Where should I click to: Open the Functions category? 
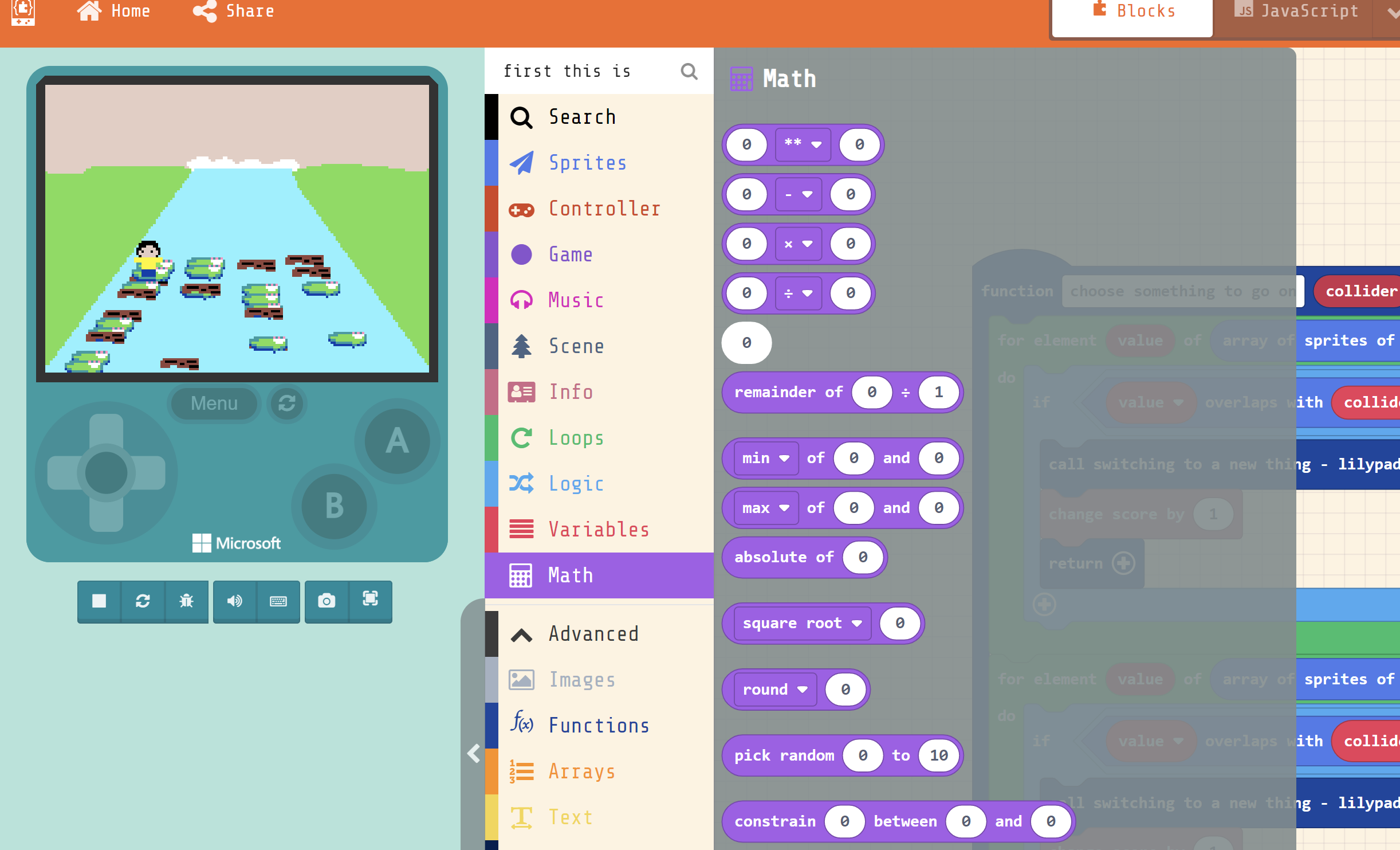pos(599,726)
